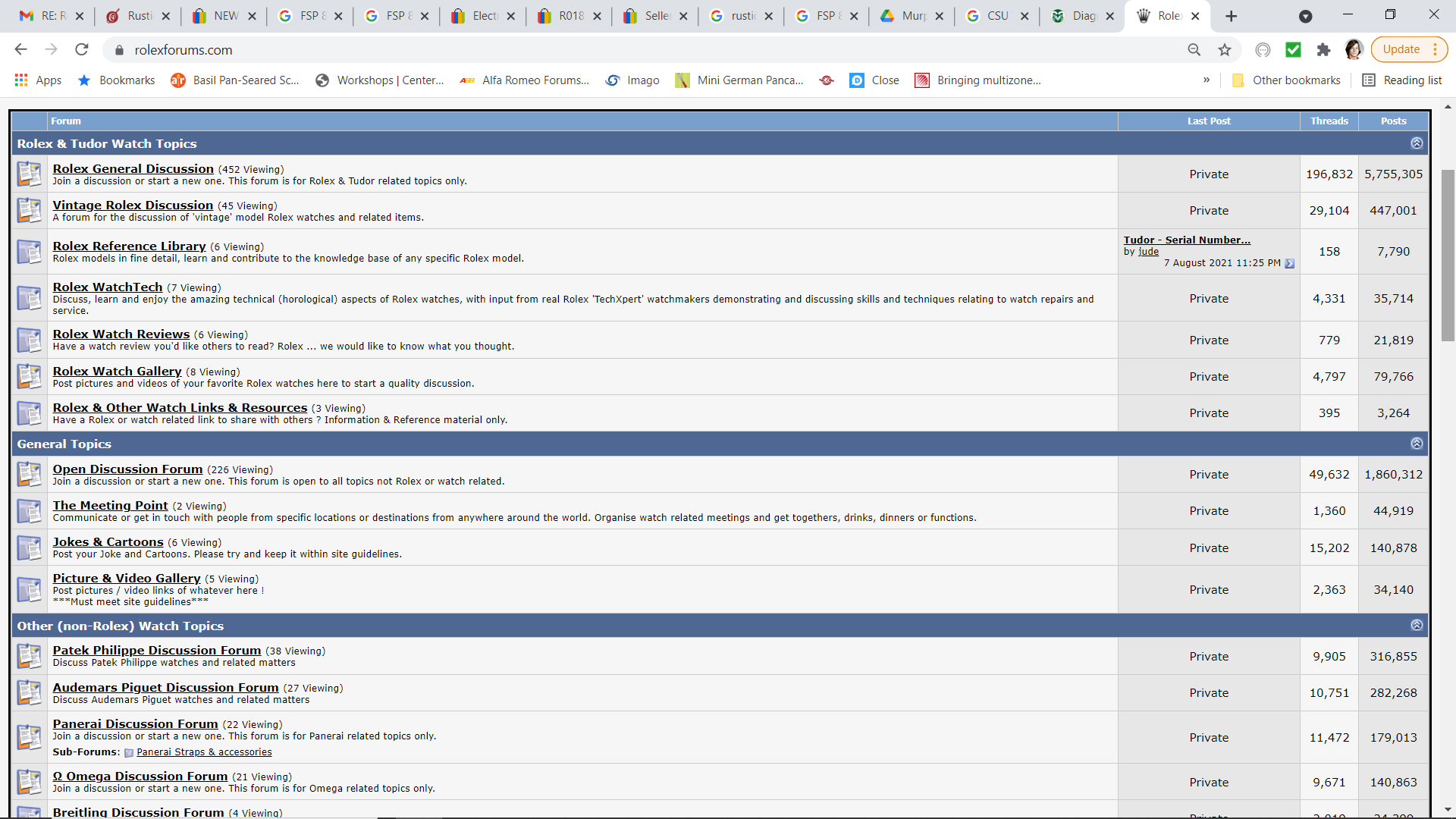
Task: Click the Omega Discussion Forum status icon
Action: pyautogui.click(x=30, y=782)
